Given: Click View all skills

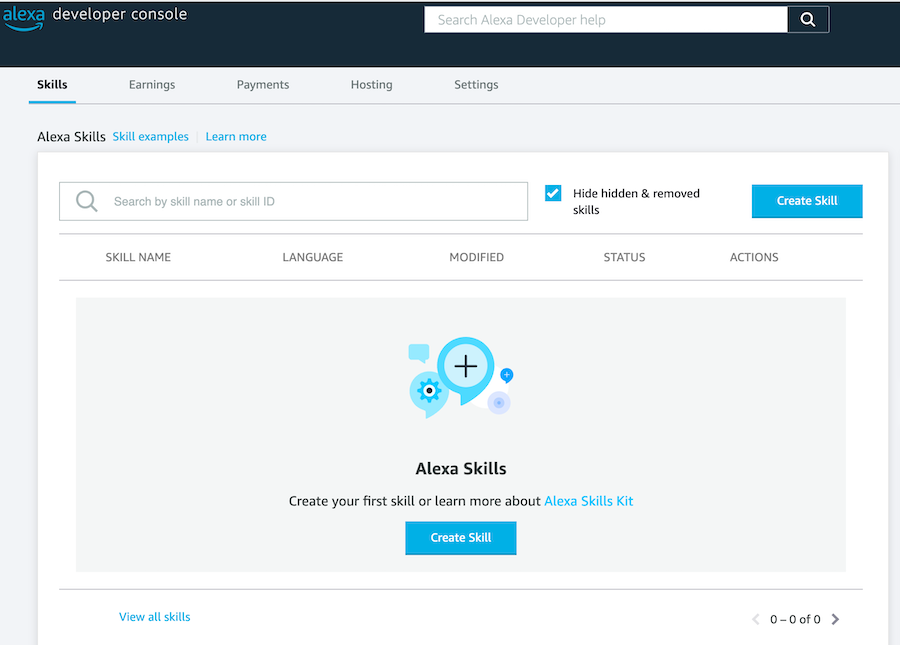Looking at the screenshot, I should coord(154,616).
